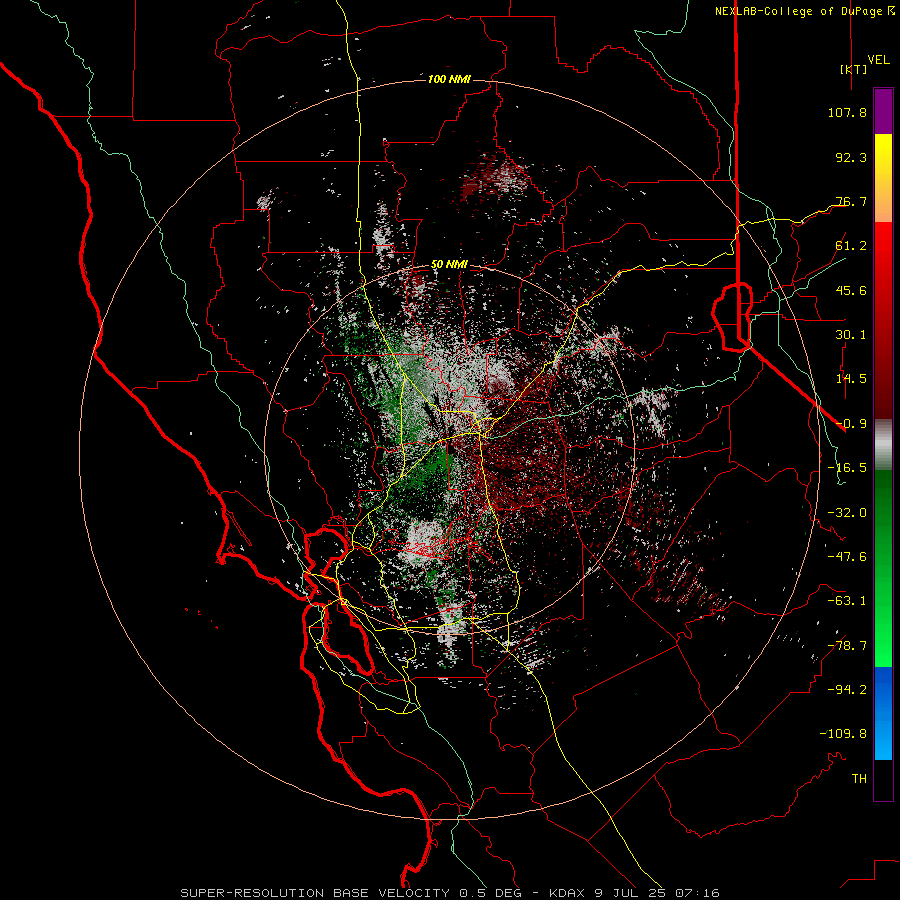Click the -32.0 velocity scale value
The width and height of the screenshot is (900, 900).
coord(847,513)
